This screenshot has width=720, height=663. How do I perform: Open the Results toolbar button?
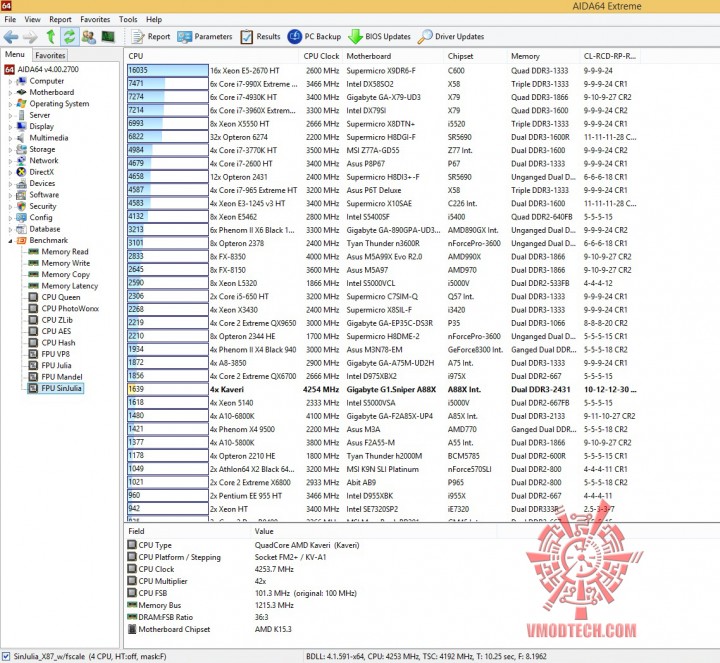coord(260,36)
